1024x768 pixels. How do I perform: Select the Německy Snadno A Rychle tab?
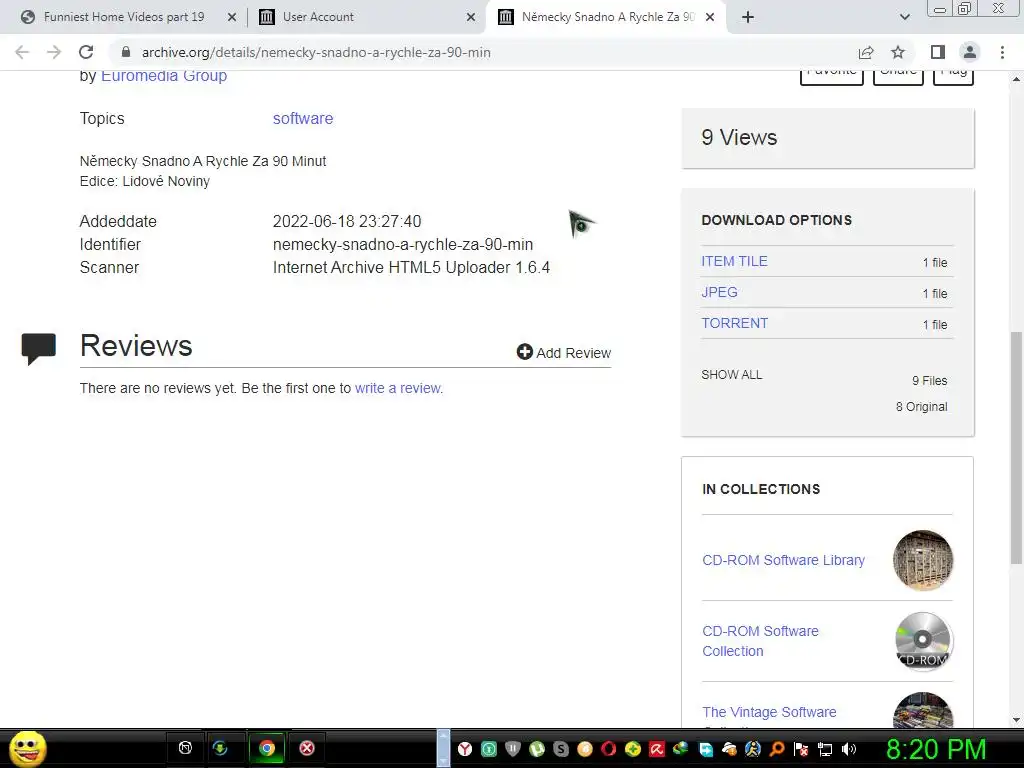607,17
